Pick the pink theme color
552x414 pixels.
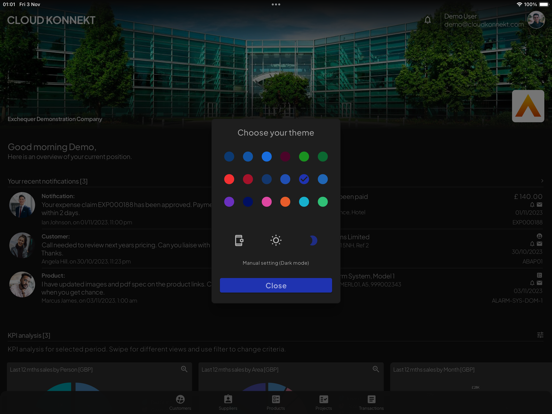pos(266,202)
